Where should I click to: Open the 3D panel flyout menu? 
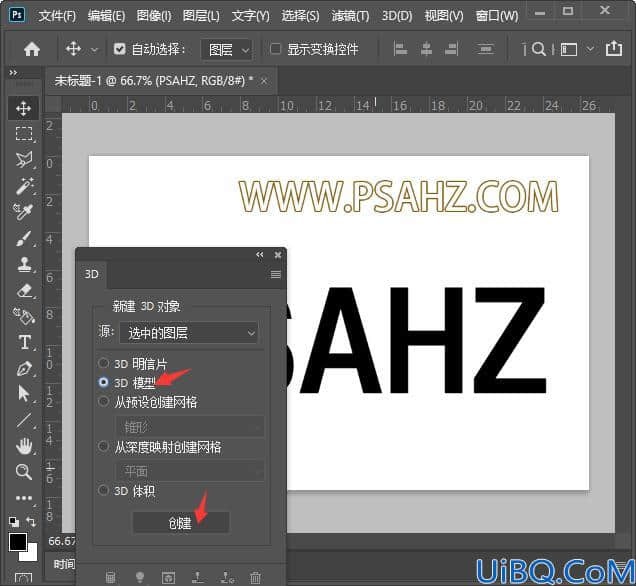tap(276, 275)
